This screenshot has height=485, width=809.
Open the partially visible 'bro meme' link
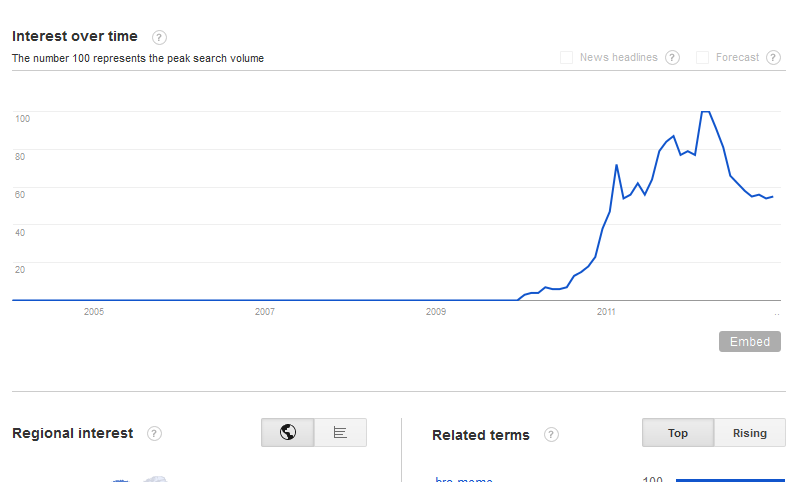point(464,480)
